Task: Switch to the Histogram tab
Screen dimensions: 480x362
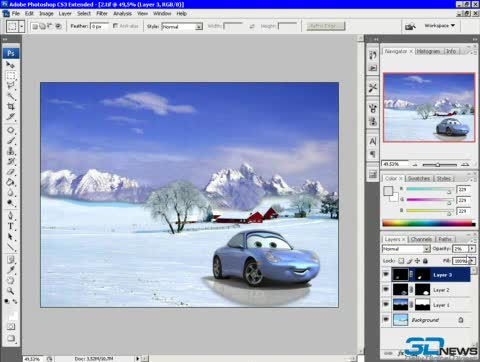Action: pos(428,51)
